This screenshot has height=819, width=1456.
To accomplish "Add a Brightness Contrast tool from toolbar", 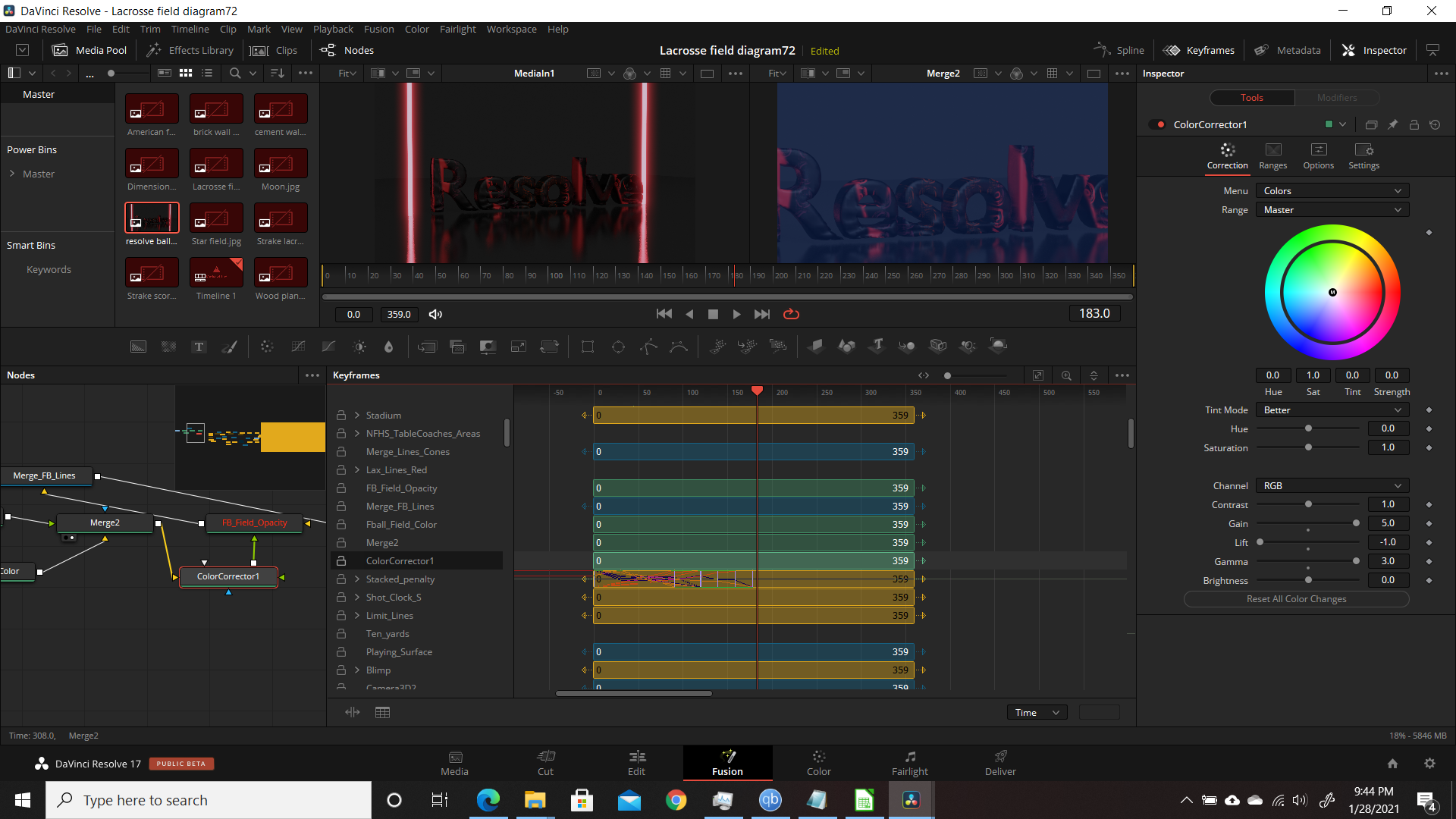I will (x=359, y=347).
